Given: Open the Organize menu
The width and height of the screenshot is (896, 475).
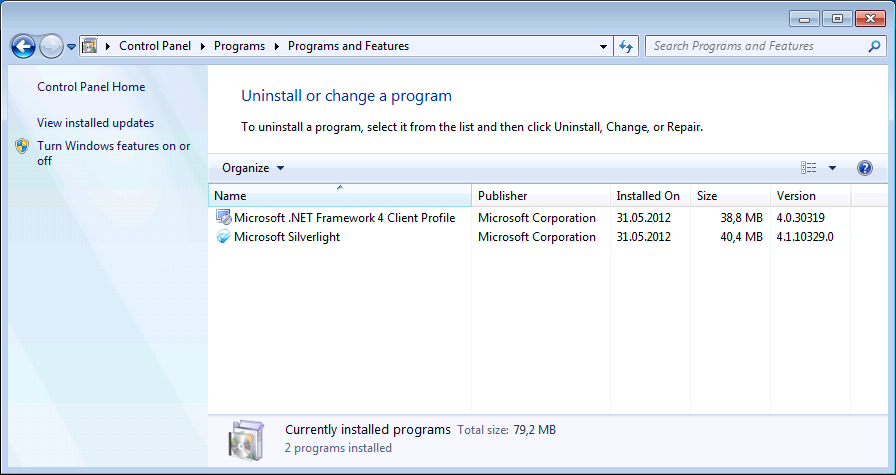Looking at the screenshot, I should click(x=253, y=168).
